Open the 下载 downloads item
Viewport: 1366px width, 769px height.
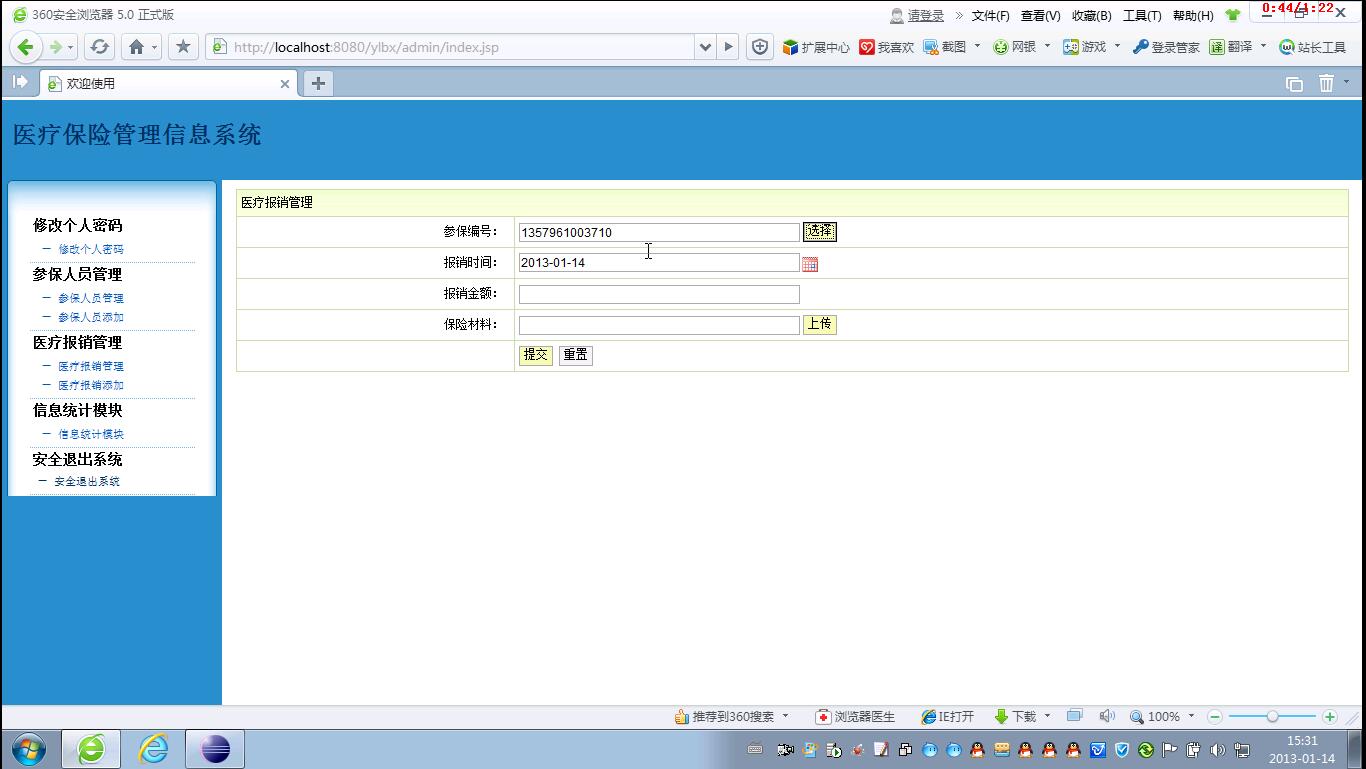[x=1016, y=717]
